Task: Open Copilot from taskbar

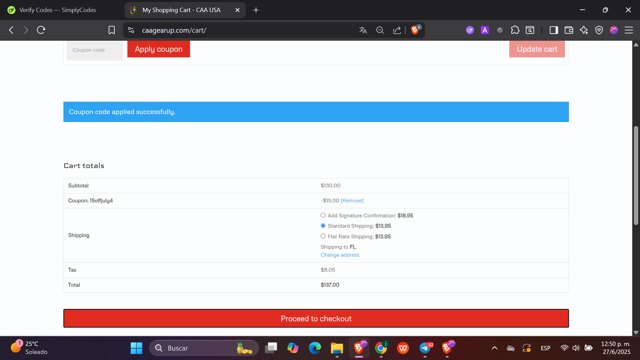Action: click(x=293, y=348)
